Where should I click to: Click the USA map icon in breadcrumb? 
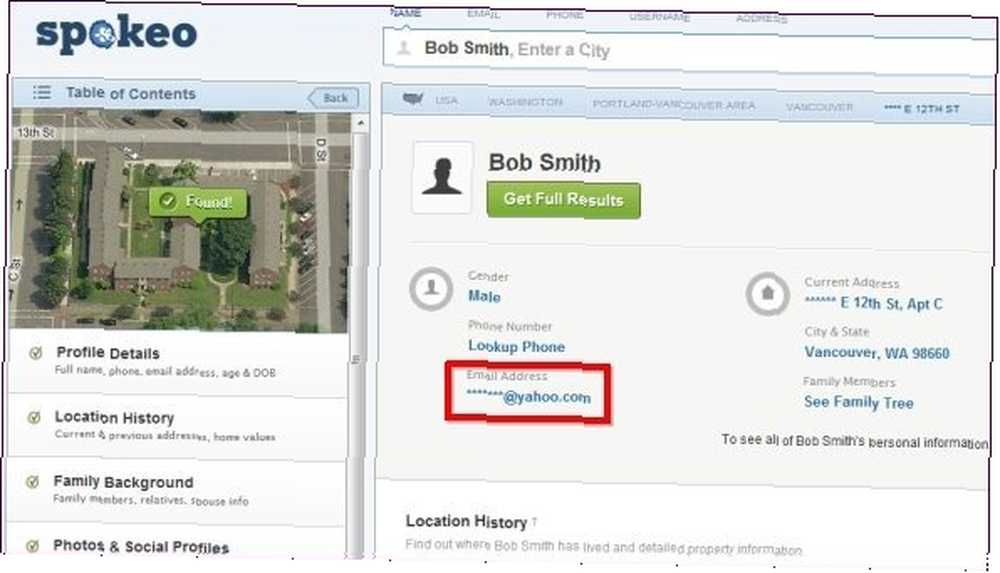[413, 99]
